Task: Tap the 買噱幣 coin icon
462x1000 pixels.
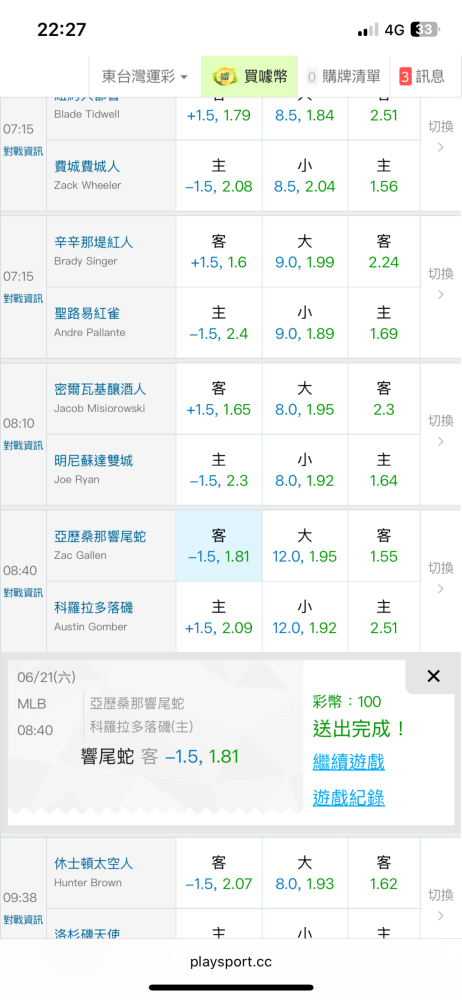Action: [222, 77]
